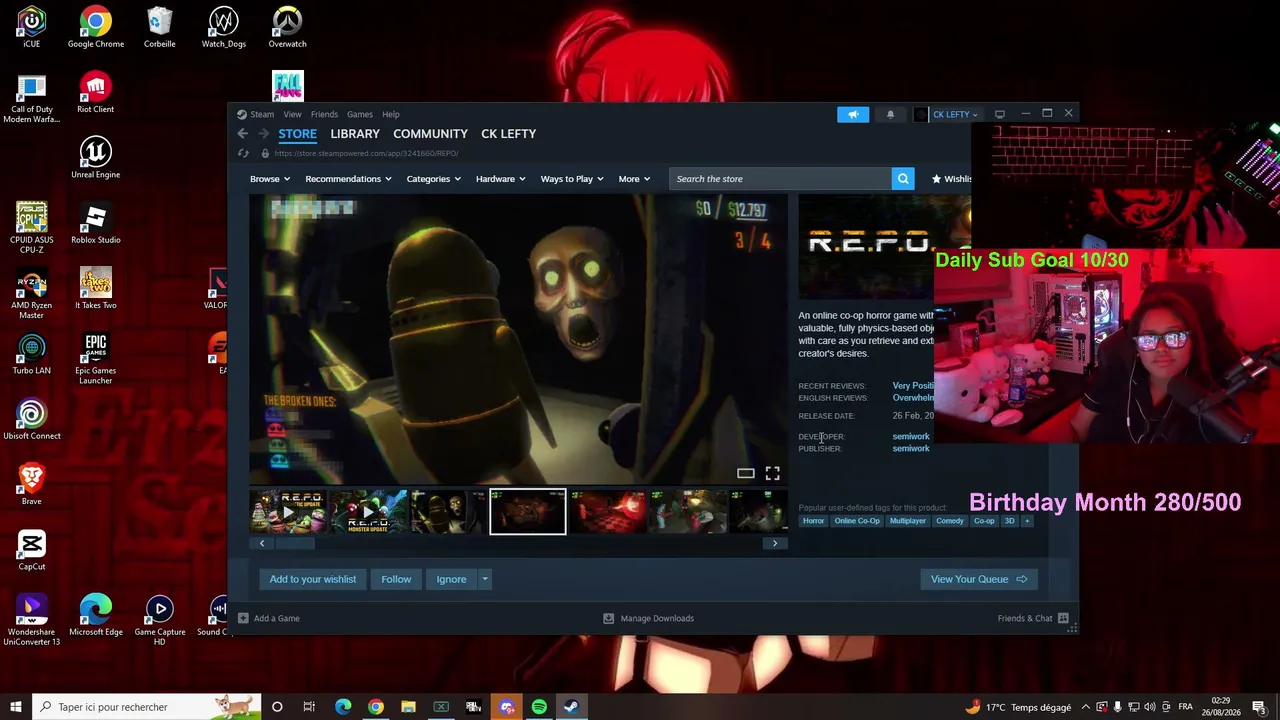Viewport: 1280px width, 720px height.
Task: Select the Riot Client desktop icon
Action: coord(96,92)
